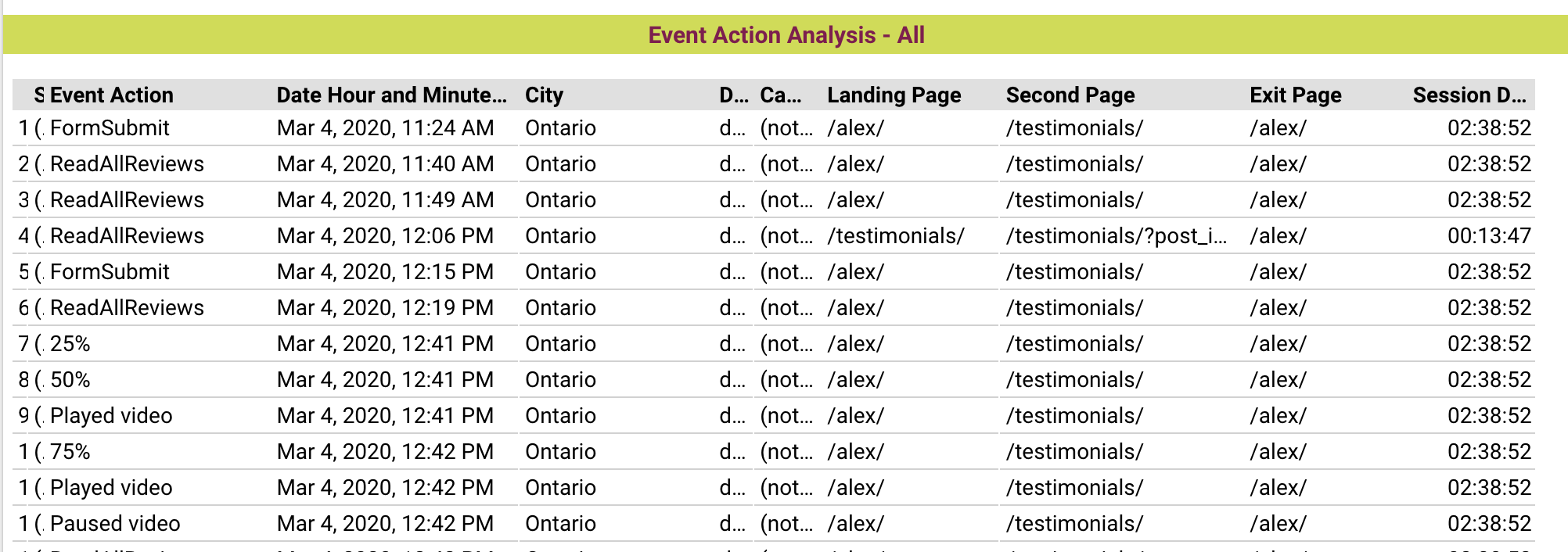Click the "/testimonials/" landing page cell
Screen dimensions: 1568x552
(x=896, y=236)
